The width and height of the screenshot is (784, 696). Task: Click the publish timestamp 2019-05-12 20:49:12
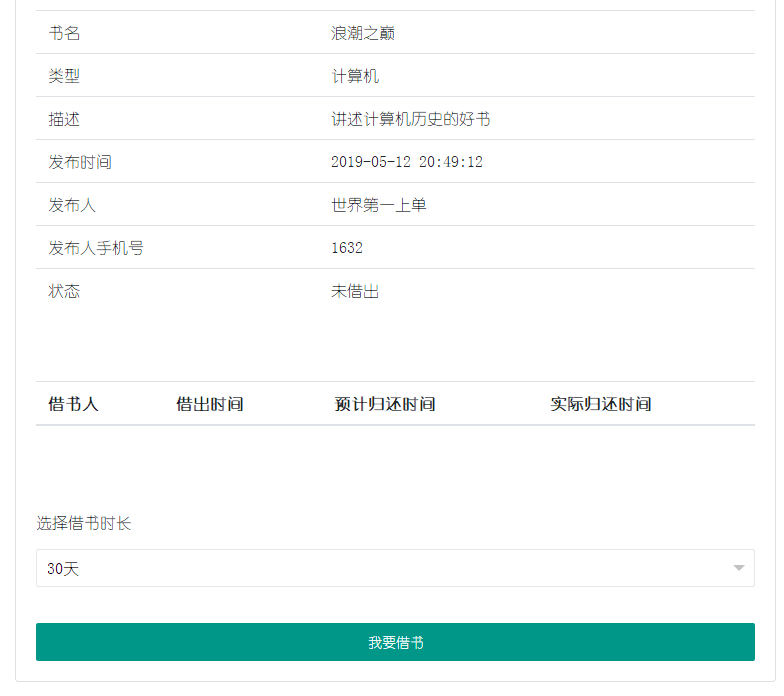[x=407, y=162]
